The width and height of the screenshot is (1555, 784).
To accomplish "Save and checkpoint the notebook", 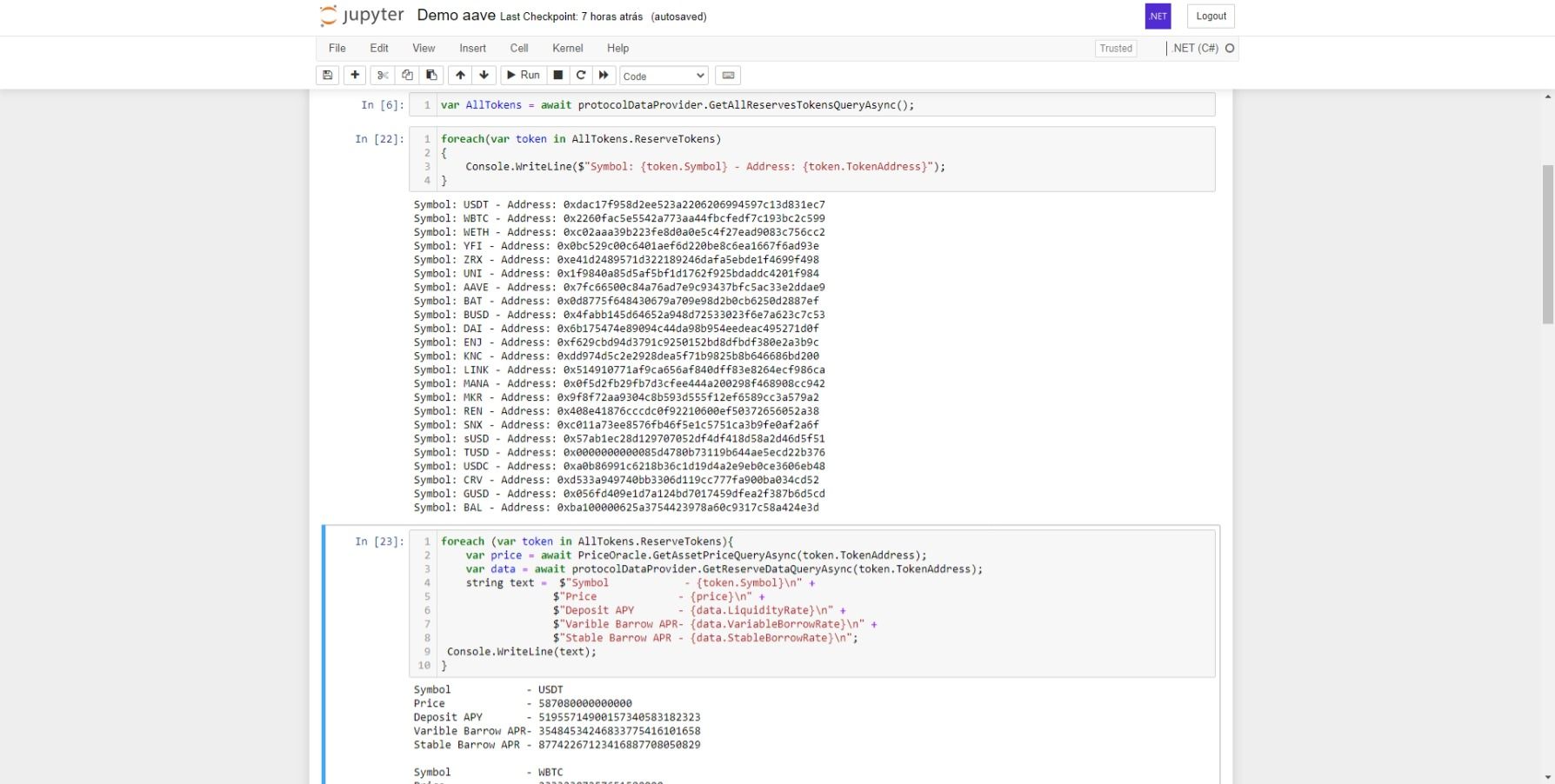I will click(328, 76).
